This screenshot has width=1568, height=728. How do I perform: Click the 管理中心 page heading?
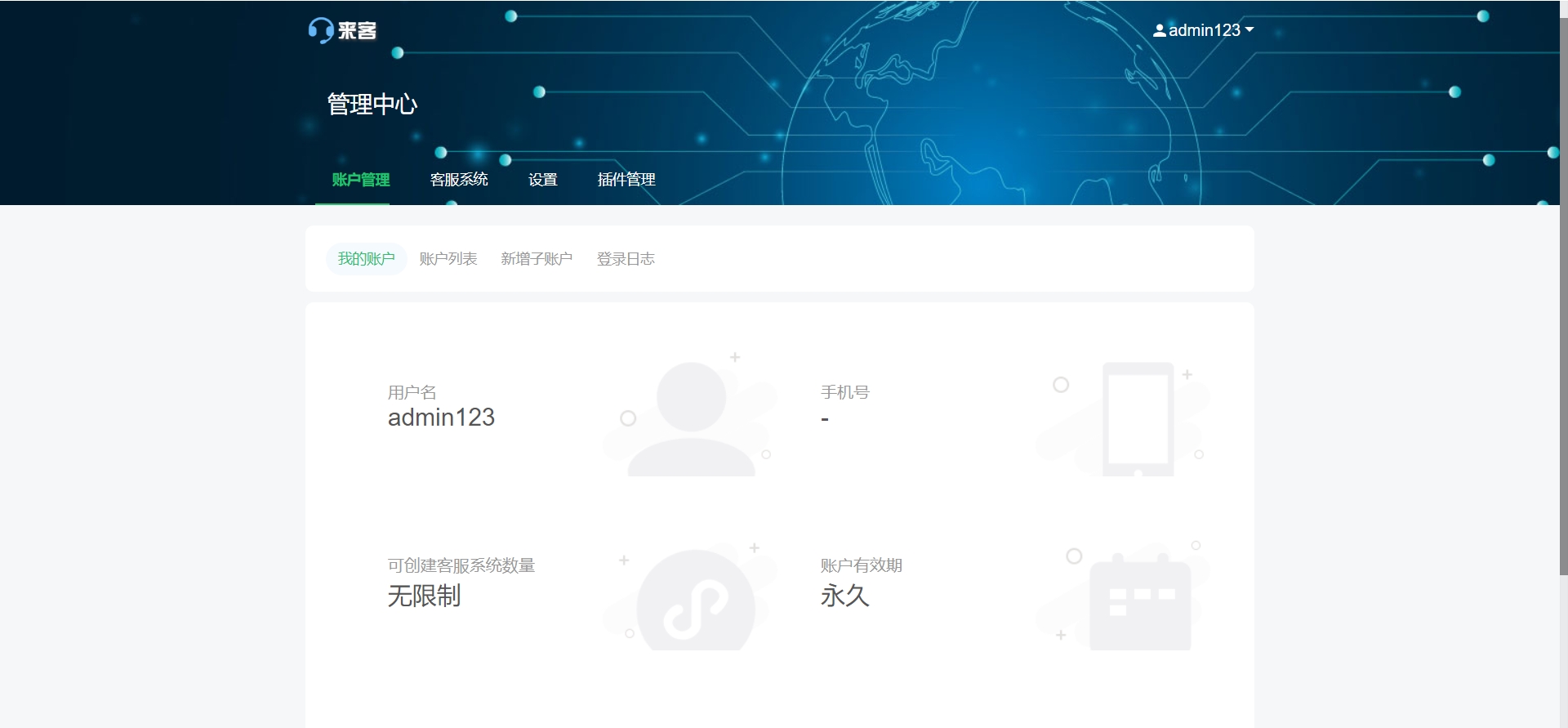(x=372, y=105)
